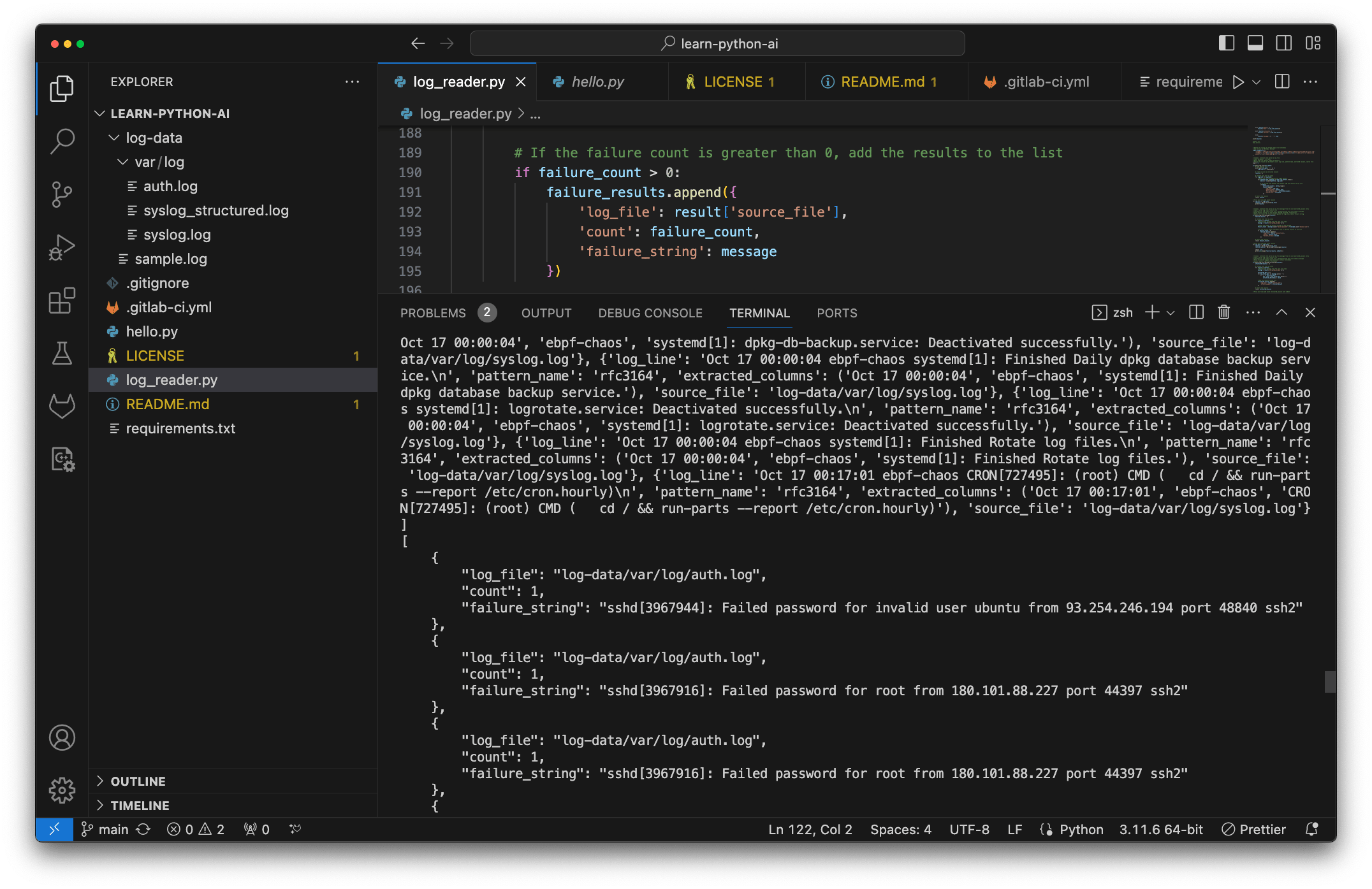Click the editor minimap preview
Screen dimensions: 1372x889
pos(1282,208)
